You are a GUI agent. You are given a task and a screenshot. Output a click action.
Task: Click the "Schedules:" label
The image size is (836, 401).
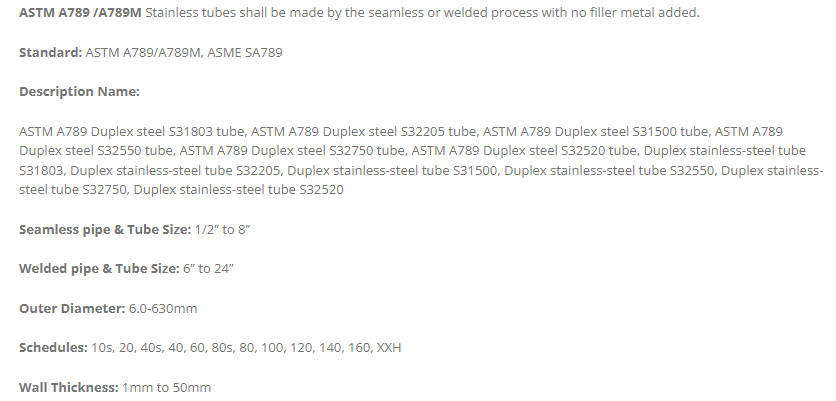53,347
